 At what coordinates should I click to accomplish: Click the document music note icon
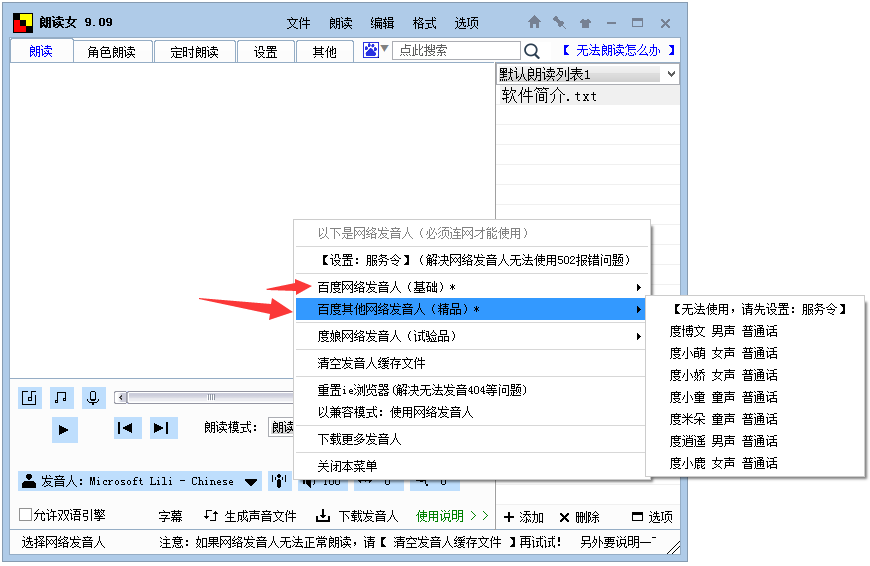[29, 397]
